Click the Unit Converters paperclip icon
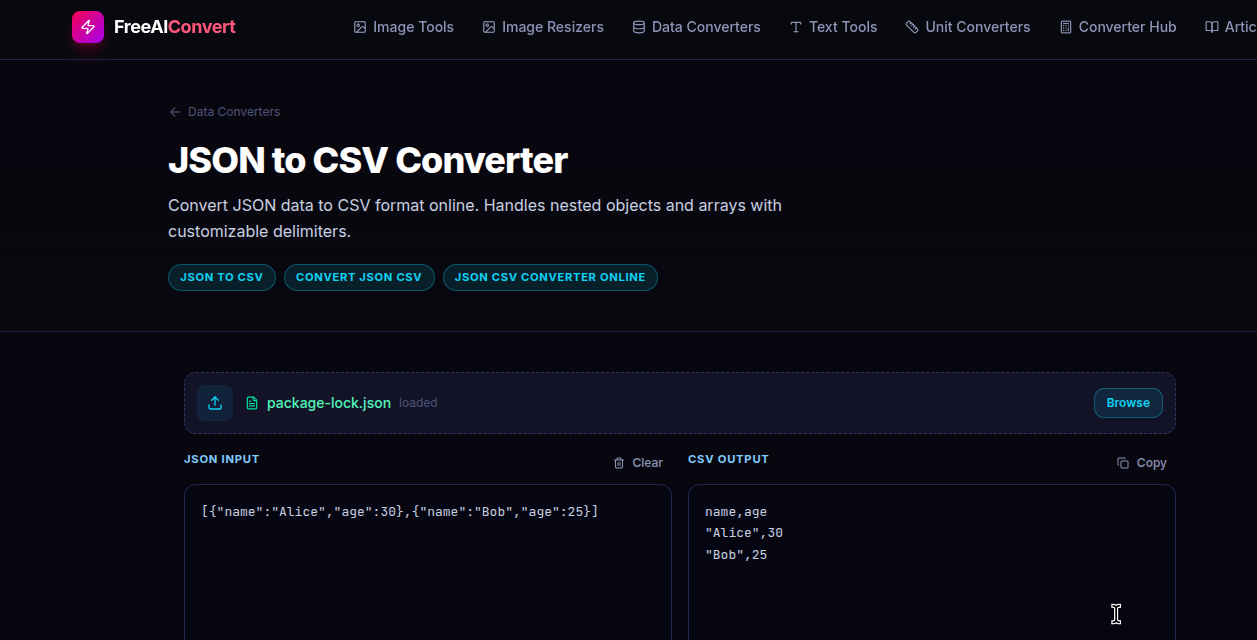 911,27
